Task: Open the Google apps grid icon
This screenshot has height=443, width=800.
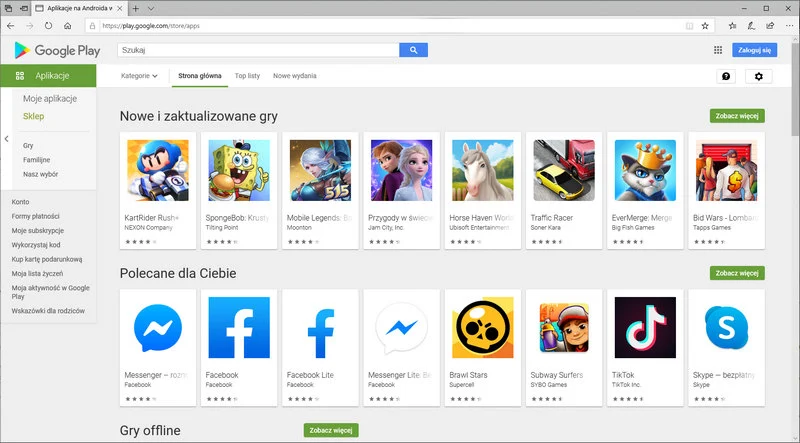Action: coord(718,49)
